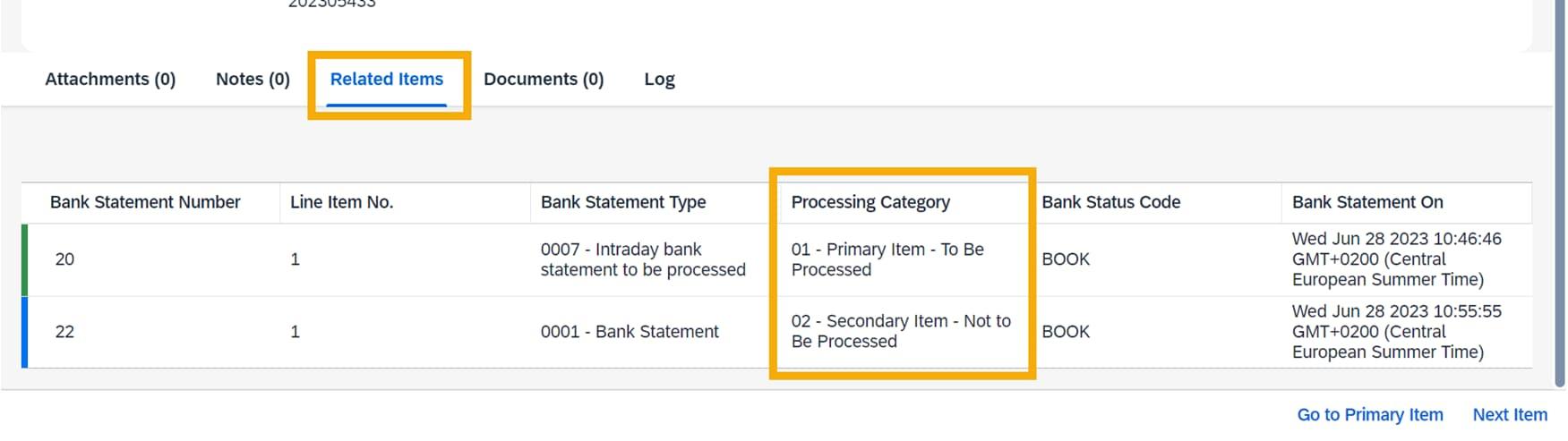Switch to the Notes (0) tab
Image resolution: width=1568 pixels, height=441 pixels.
(253, 80)
